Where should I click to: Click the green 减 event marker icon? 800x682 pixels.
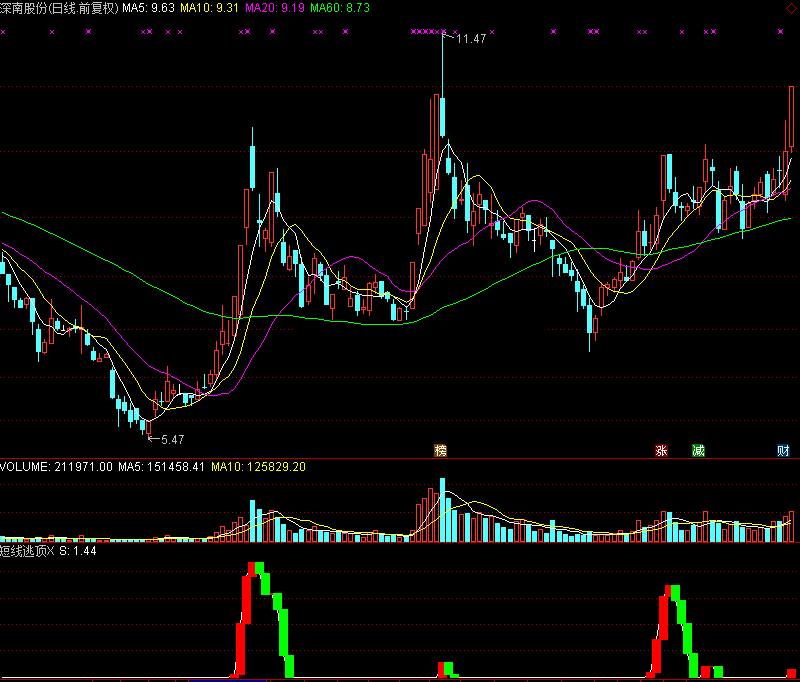point(698,450)
